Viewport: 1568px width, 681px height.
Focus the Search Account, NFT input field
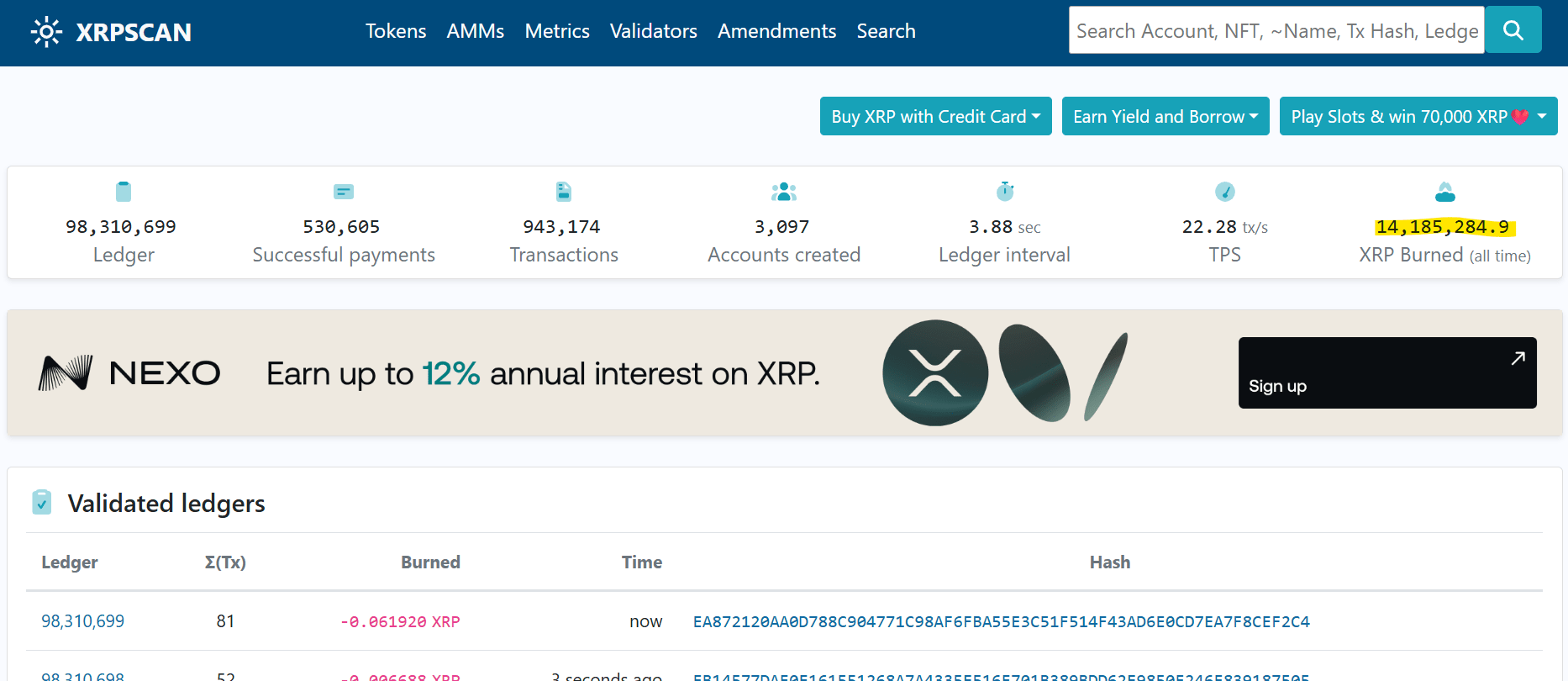pos(1276,30)
